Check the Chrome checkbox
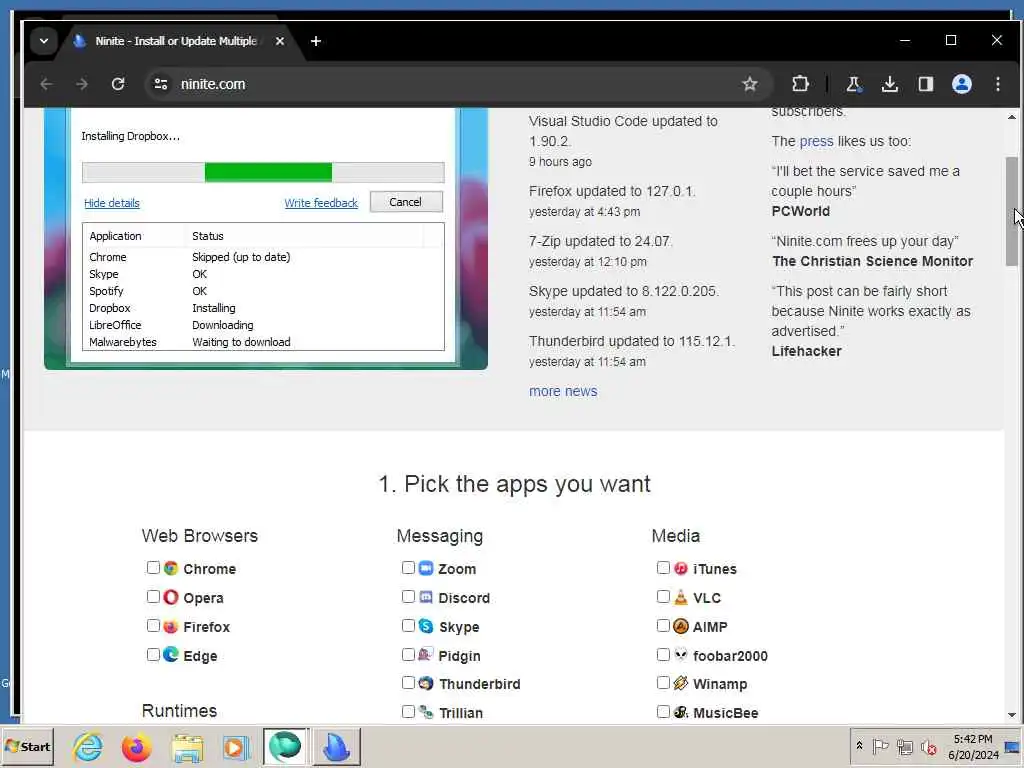 pos(153,568)
